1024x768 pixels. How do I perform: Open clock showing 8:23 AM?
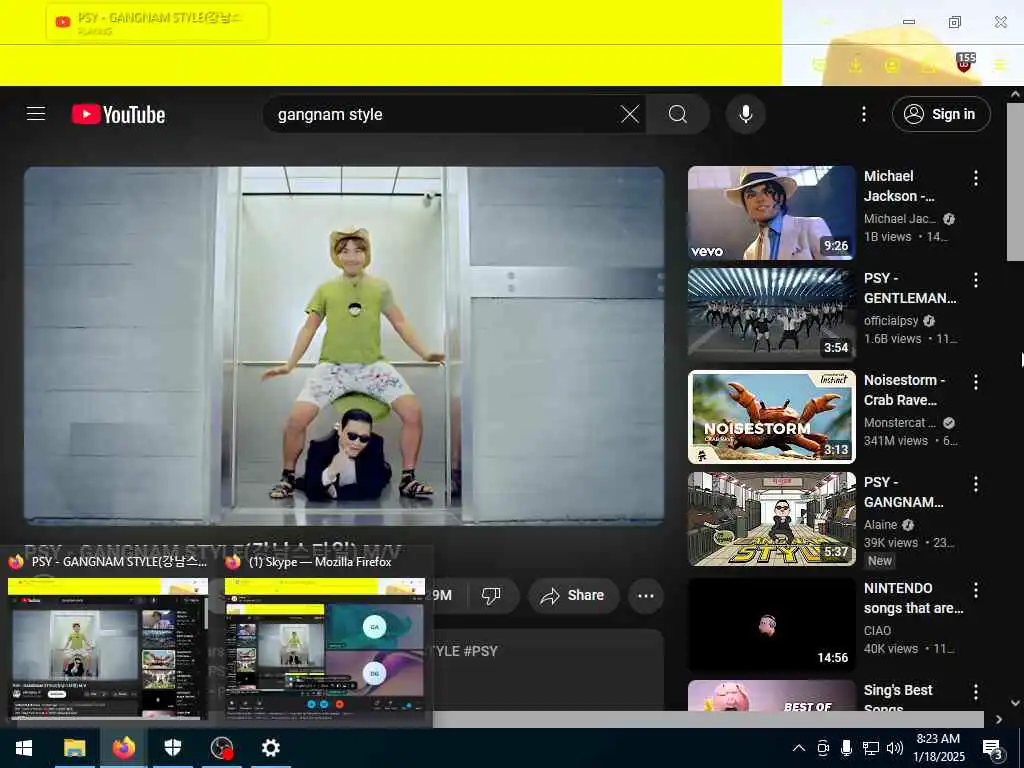tap(938, 748)
